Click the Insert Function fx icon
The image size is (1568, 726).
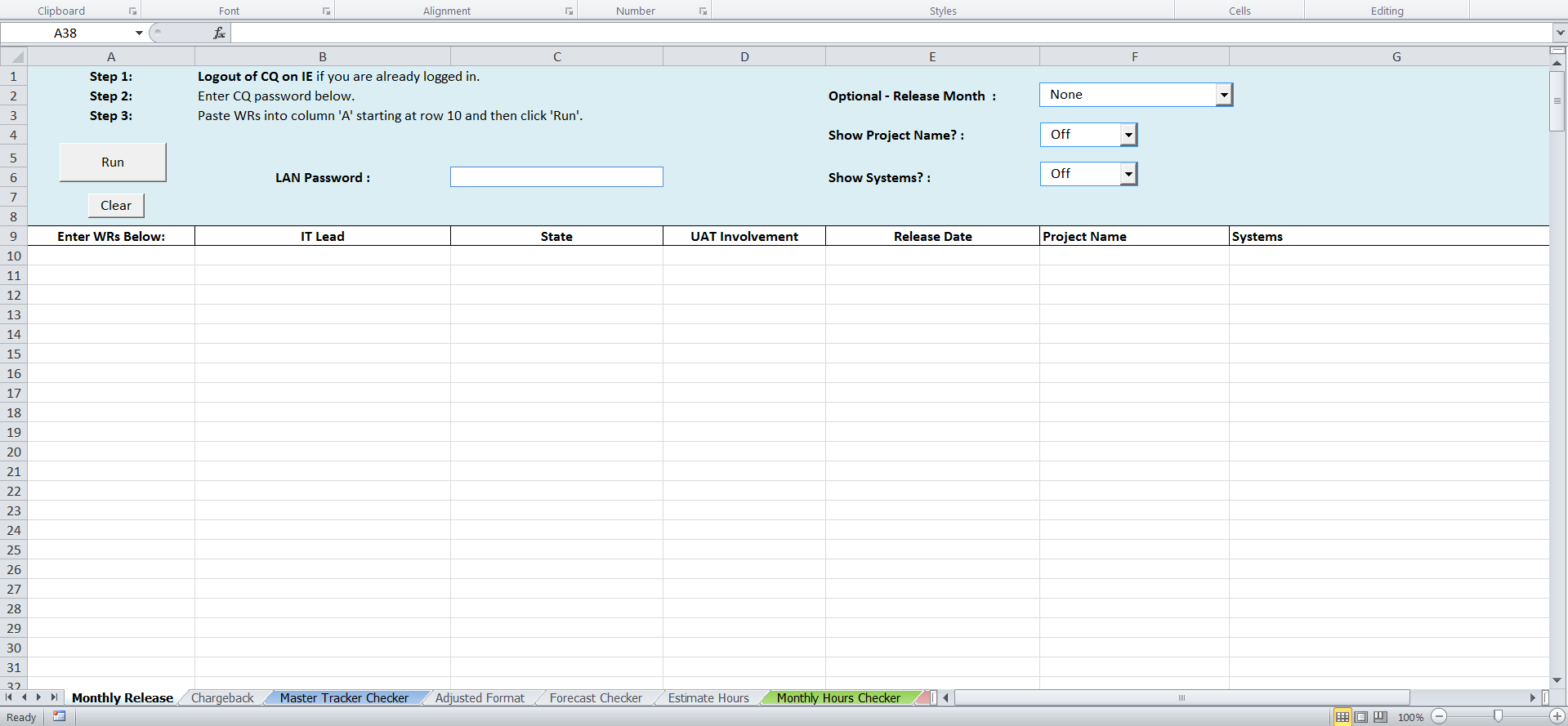(219, 33)
